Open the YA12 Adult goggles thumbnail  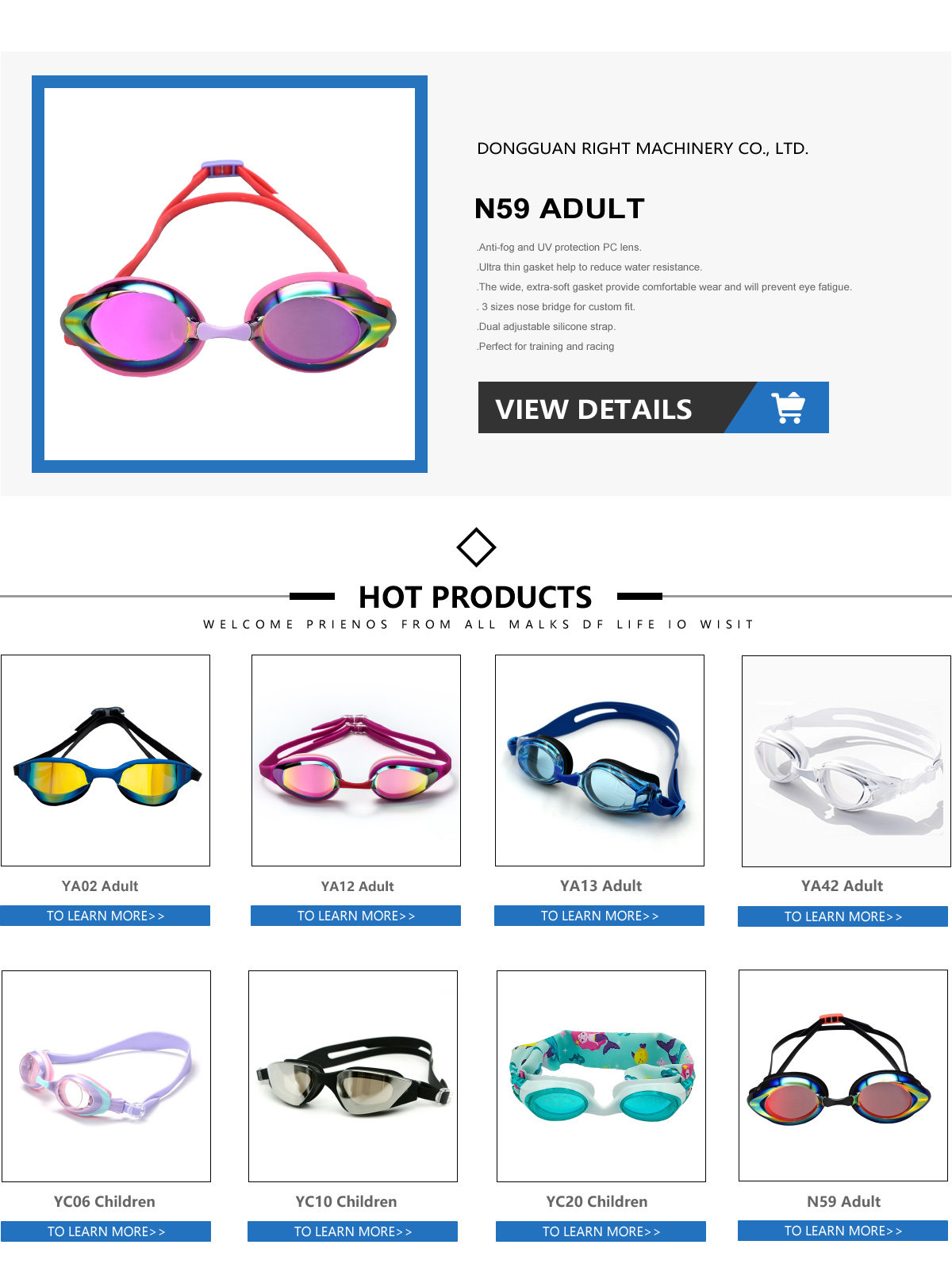click(356, 760)
